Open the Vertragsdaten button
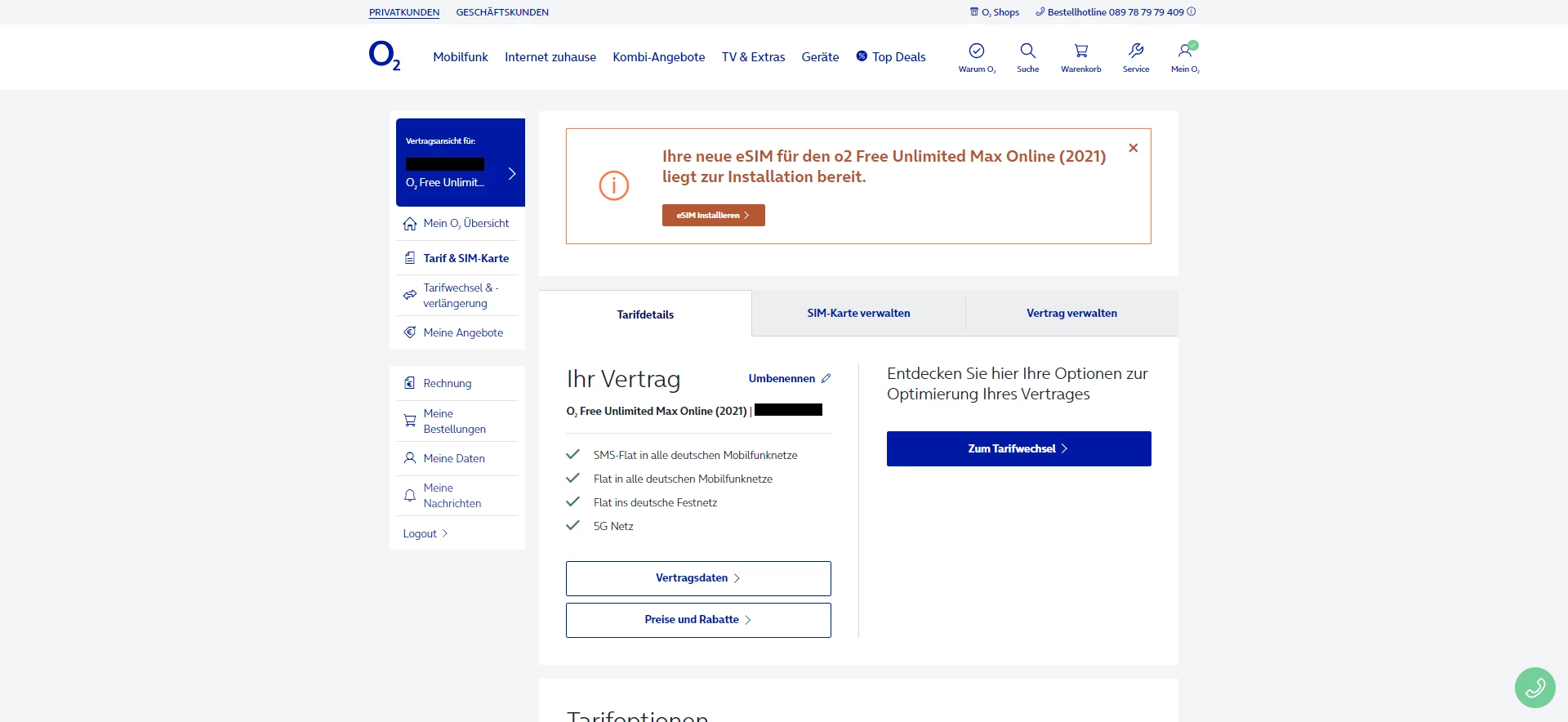This screenshot has height=722, width=1568. tap(698, 578)
